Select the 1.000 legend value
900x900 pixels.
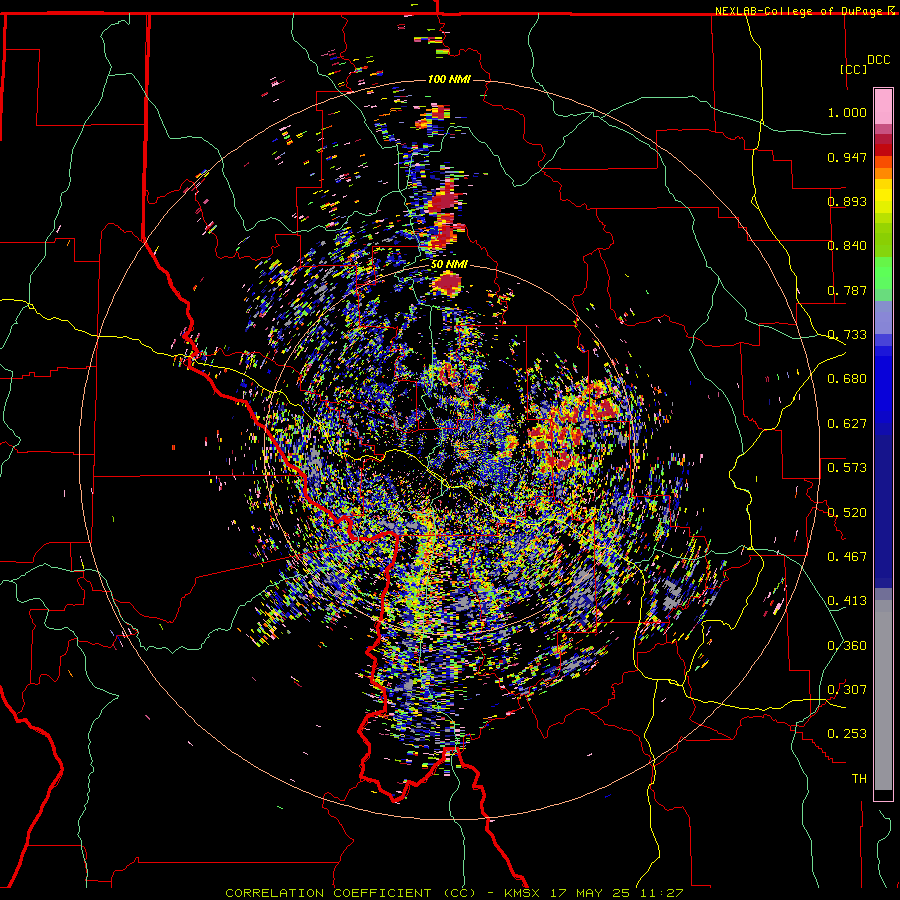(847, 112)
